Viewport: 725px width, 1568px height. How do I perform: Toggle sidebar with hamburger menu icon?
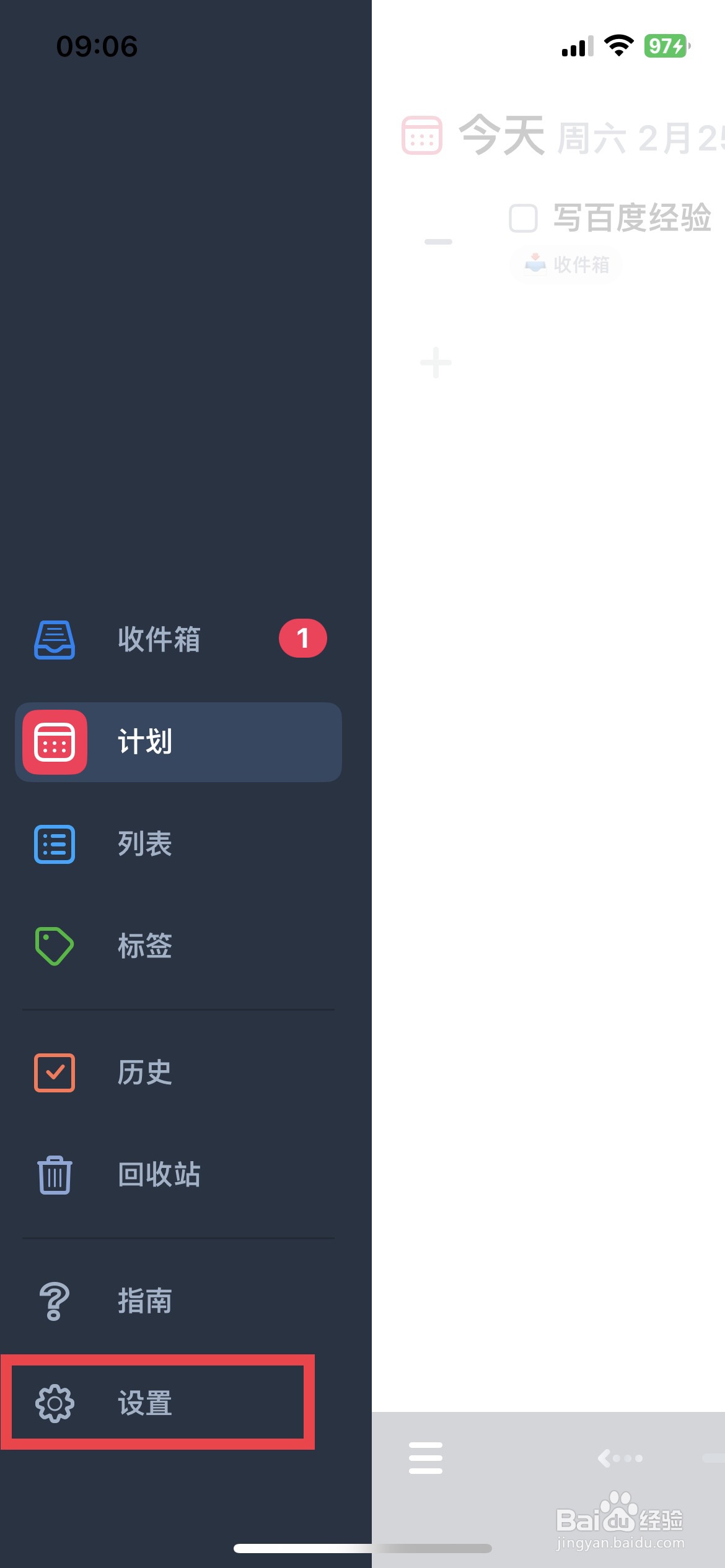point(426,1458)
